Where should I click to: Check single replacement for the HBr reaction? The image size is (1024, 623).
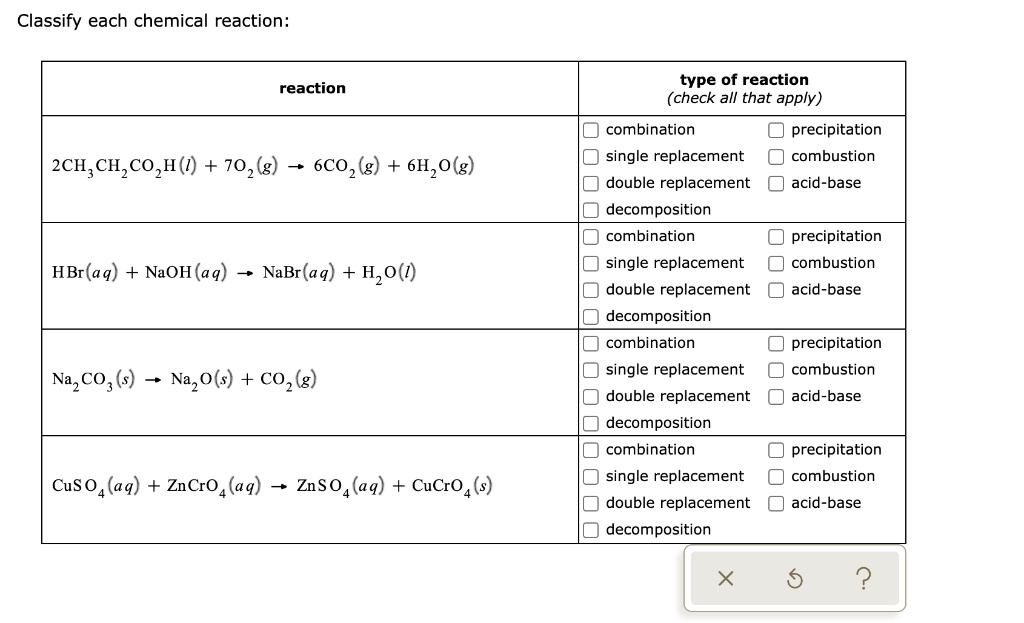[590, 263]
